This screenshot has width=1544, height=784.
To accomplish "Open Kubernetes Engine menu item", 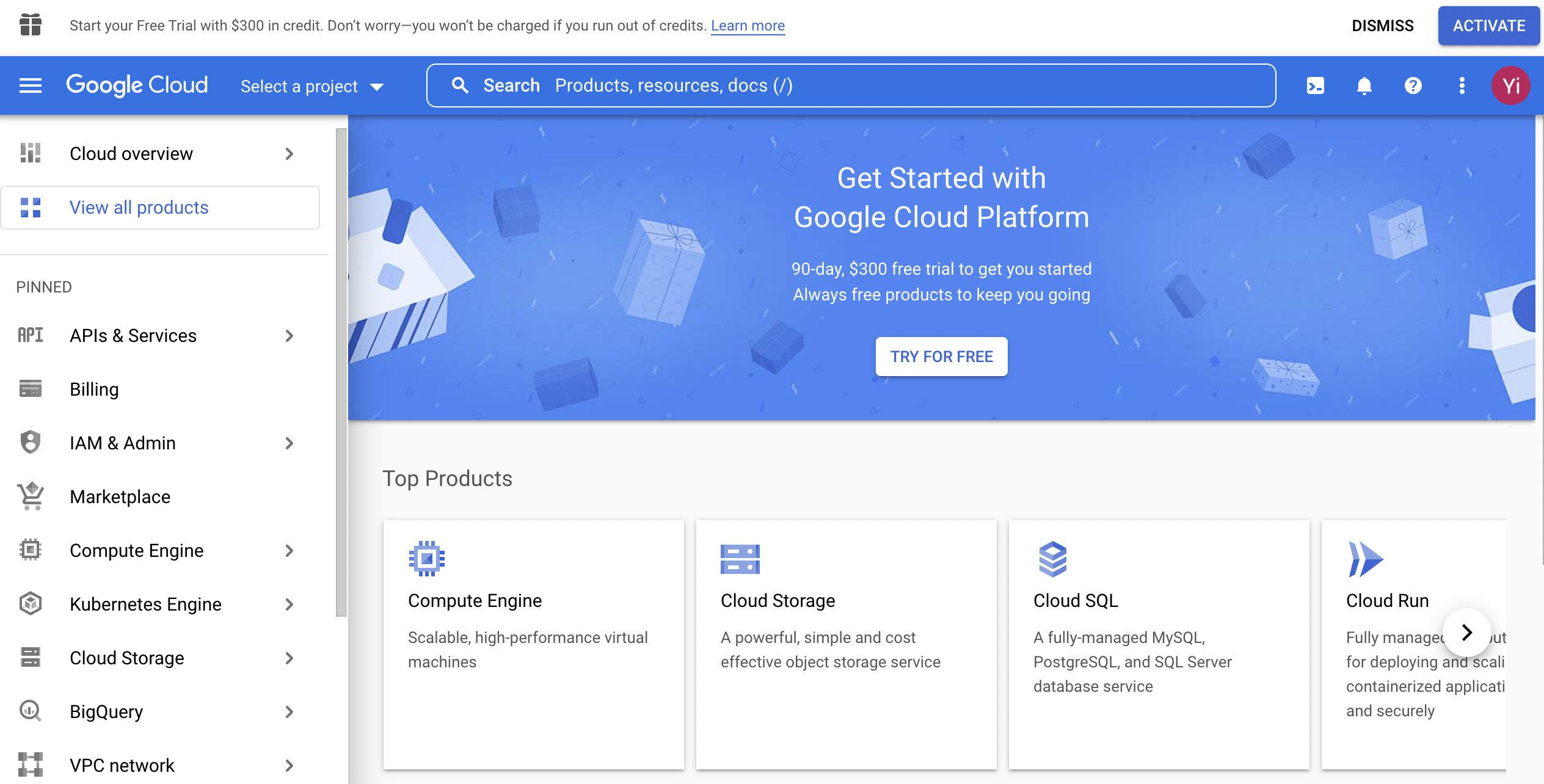I will (x=160, y=604).
